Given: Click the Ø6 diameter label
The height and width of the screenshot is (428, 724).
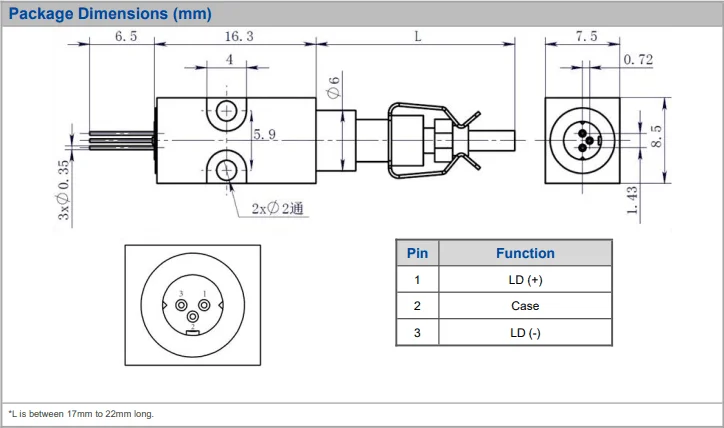Looking at the screenshot, I should 333,87.
